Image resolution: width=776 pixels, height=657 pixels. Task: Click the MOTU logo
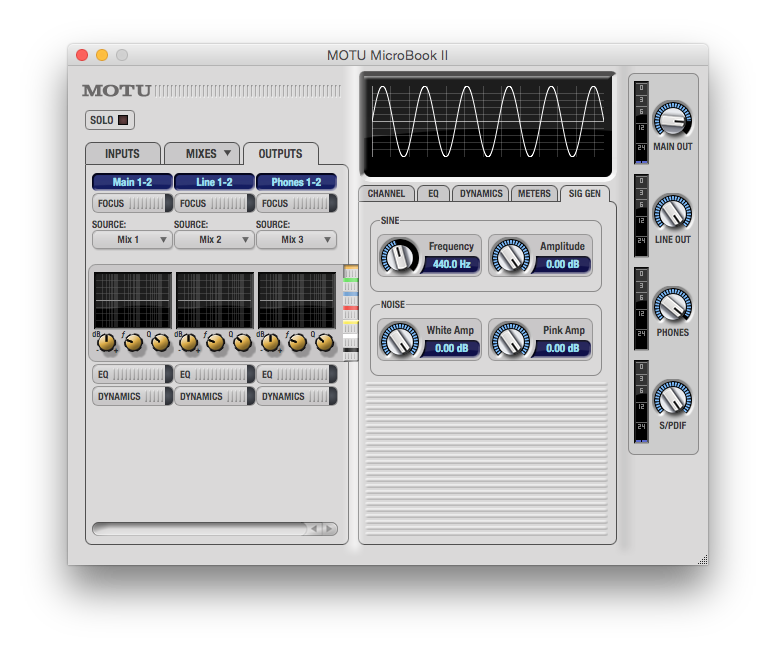point(116,91)
